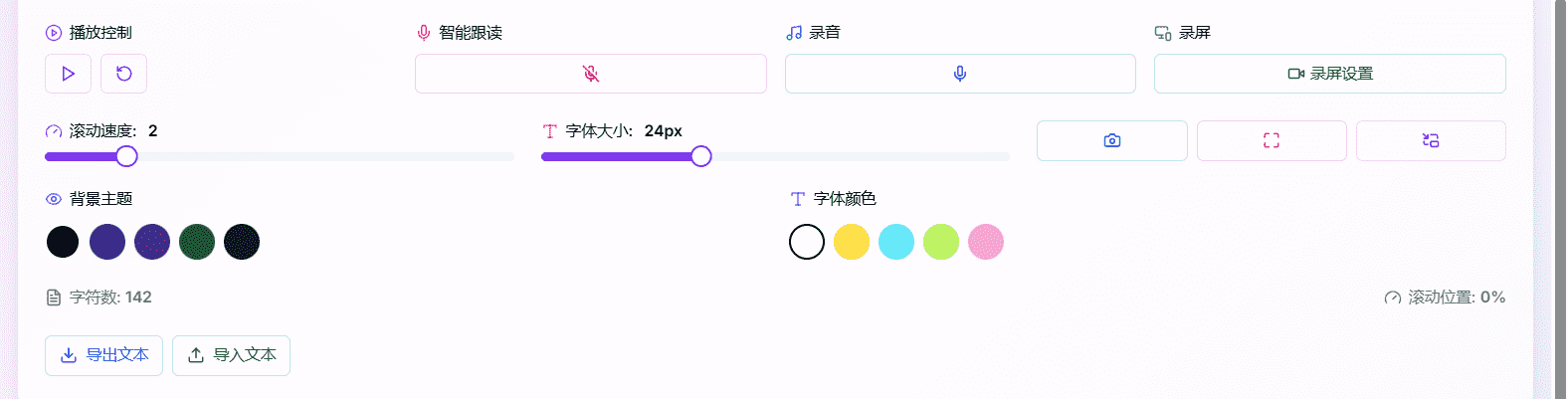Adjust the scroll speed slider handle
This screenshot has width=1568, height=399.
point(126,156)
